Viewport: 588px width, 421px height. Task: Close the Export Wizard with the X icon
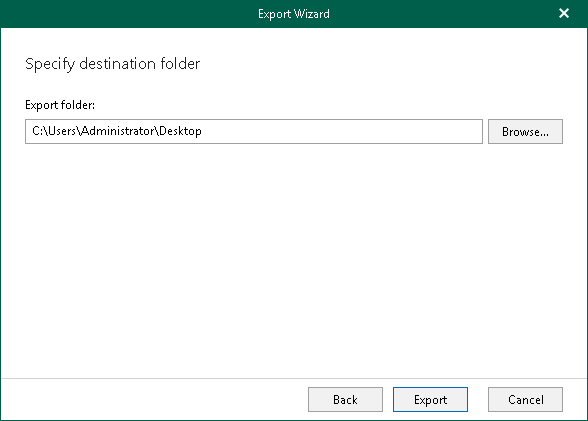tap(564, 13)
